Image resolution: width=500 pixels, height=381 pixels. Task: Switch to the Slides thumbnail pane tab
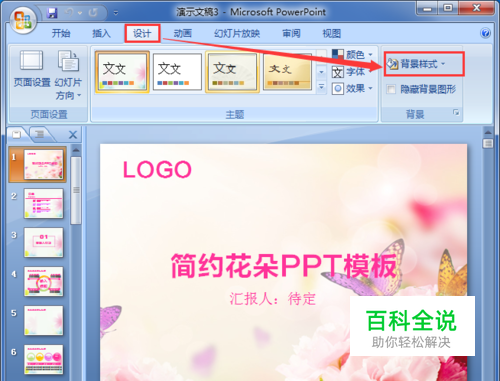click(x=17, y=134)
